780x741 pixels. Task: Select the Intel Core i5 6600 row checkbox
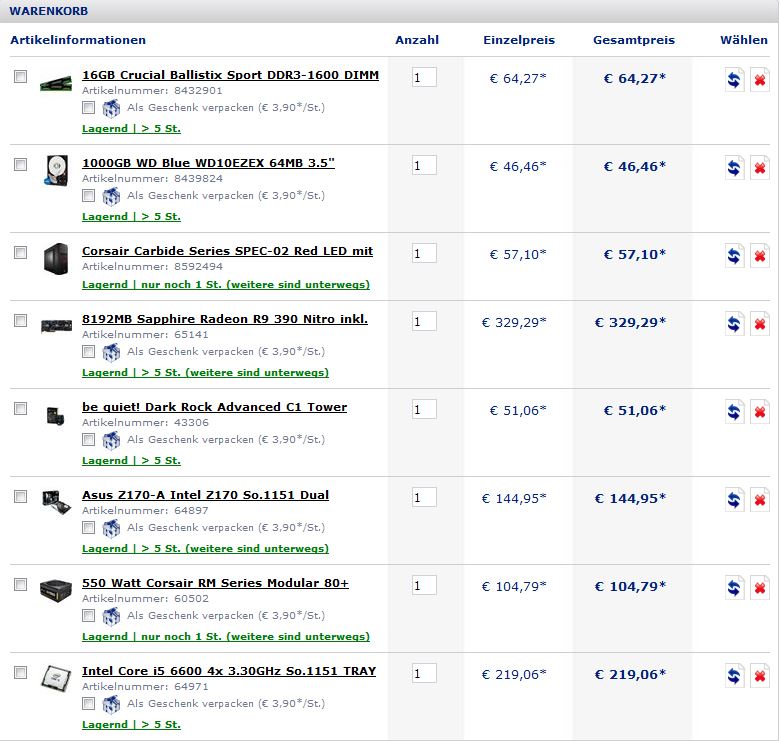click(20, 672)
